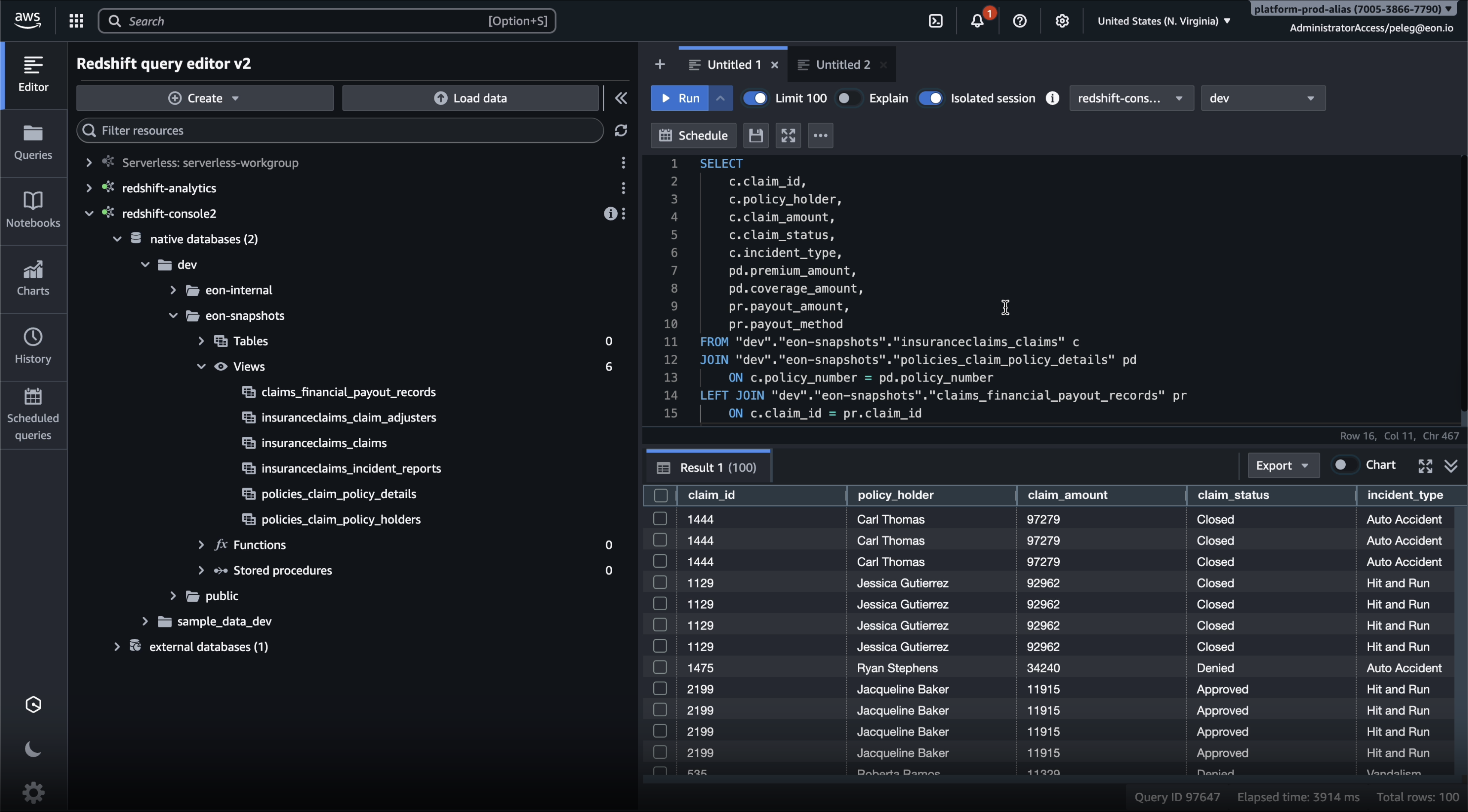This screenshot has height=812, width=1468.
Task: Click the Run query button
Action: point(680,98)
